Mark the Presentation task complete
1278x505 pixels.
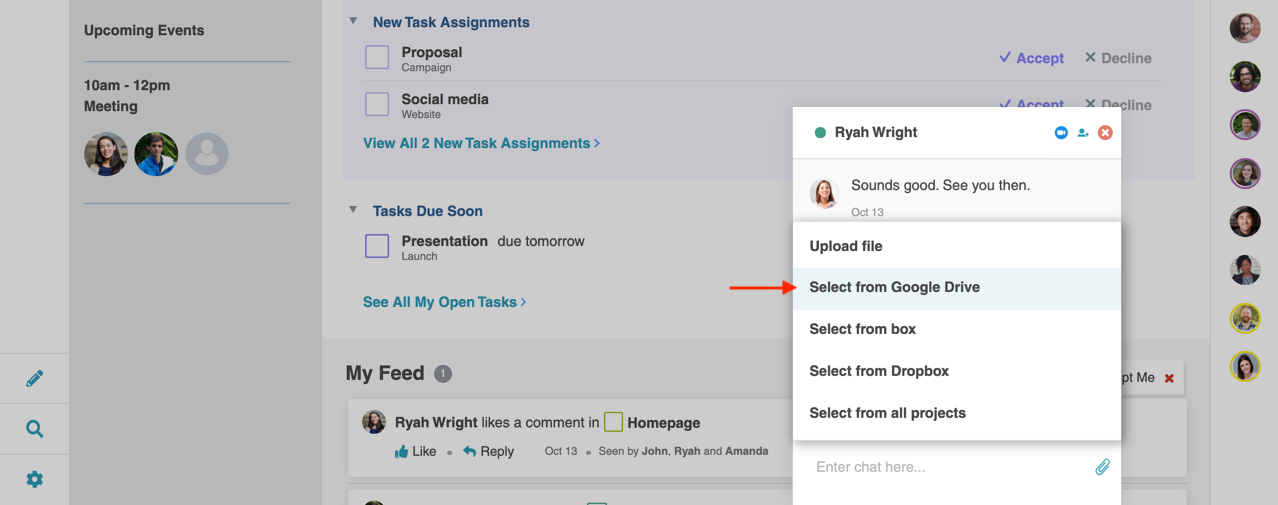point(377,246)
